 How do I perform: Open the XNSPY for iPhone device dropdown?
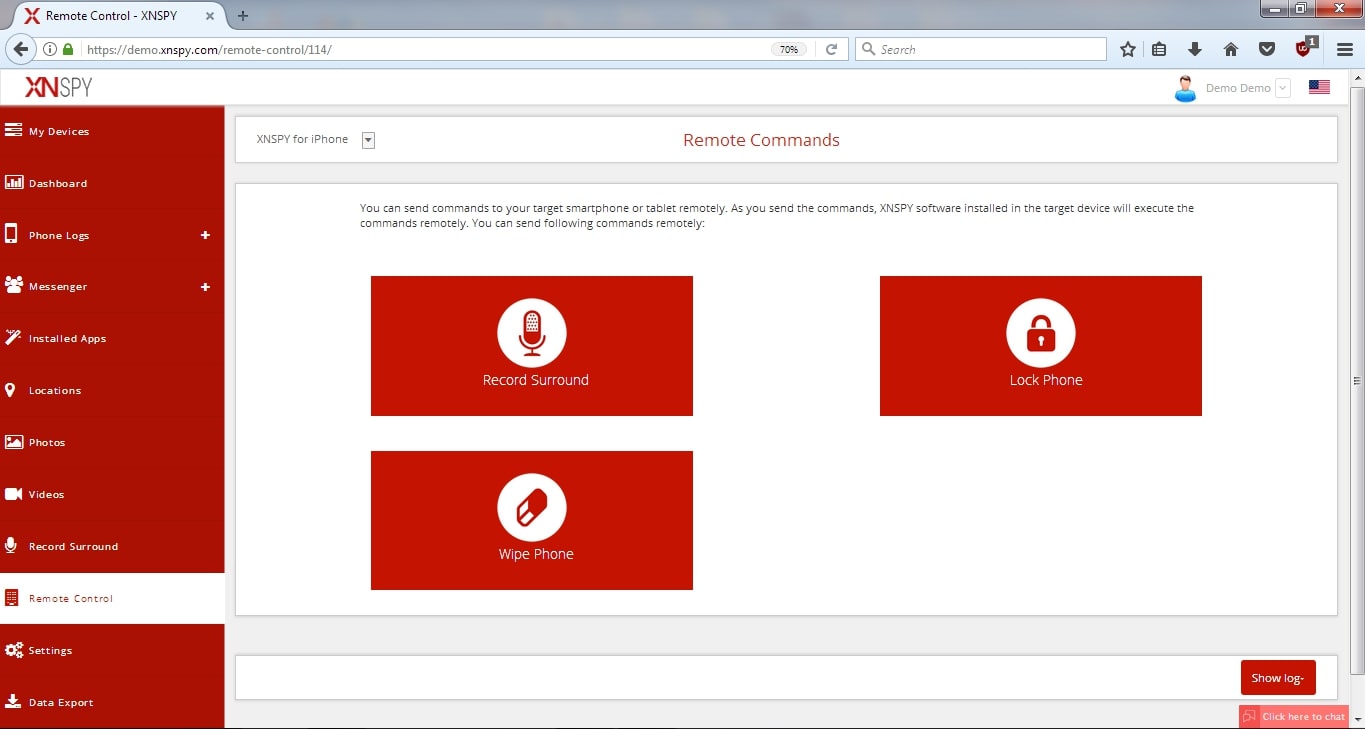(x=368, y=140)
